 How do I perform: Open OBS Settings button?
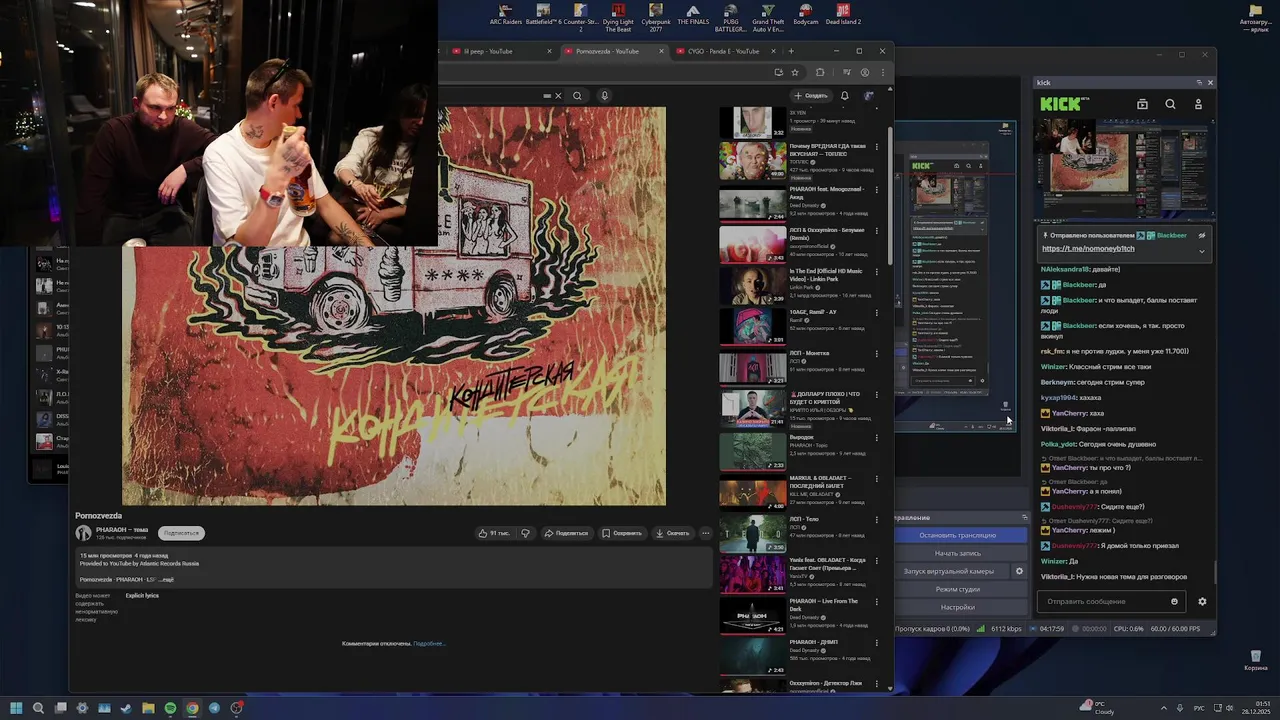[958, 607]
